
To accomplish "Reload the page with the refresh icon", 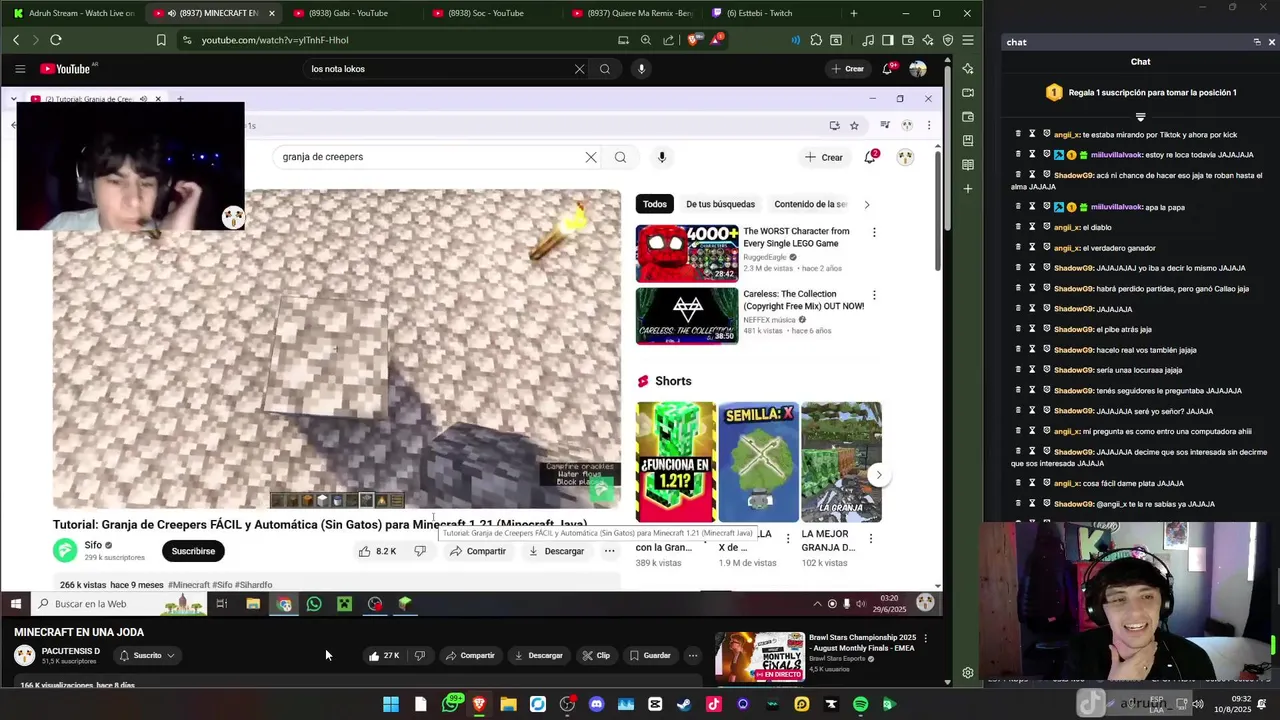I will click(x=56, y=40).
